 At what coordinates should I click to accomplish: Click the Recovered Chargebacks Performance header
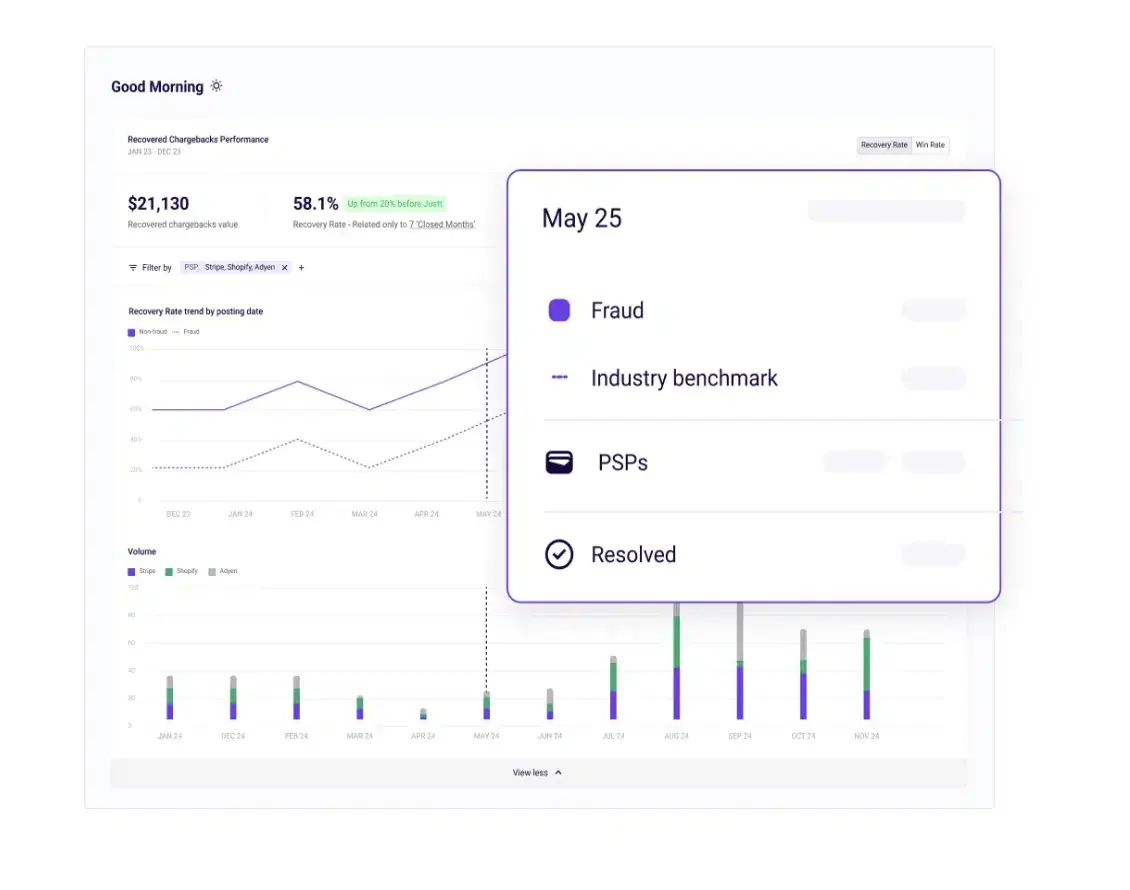click(198, 139)
